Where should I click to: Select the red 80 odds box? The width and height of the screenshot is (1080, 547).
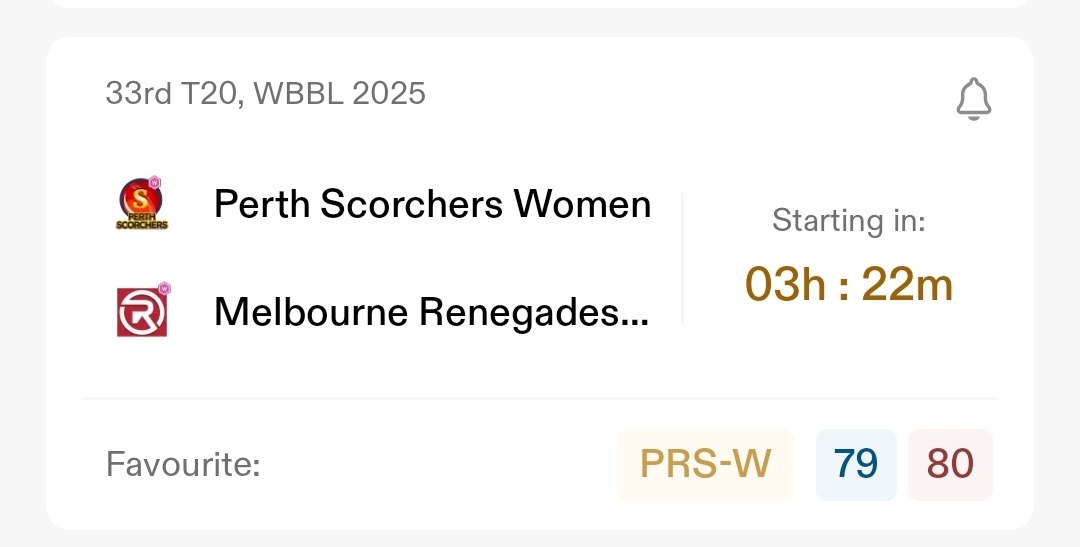click(x=949, y=464)
